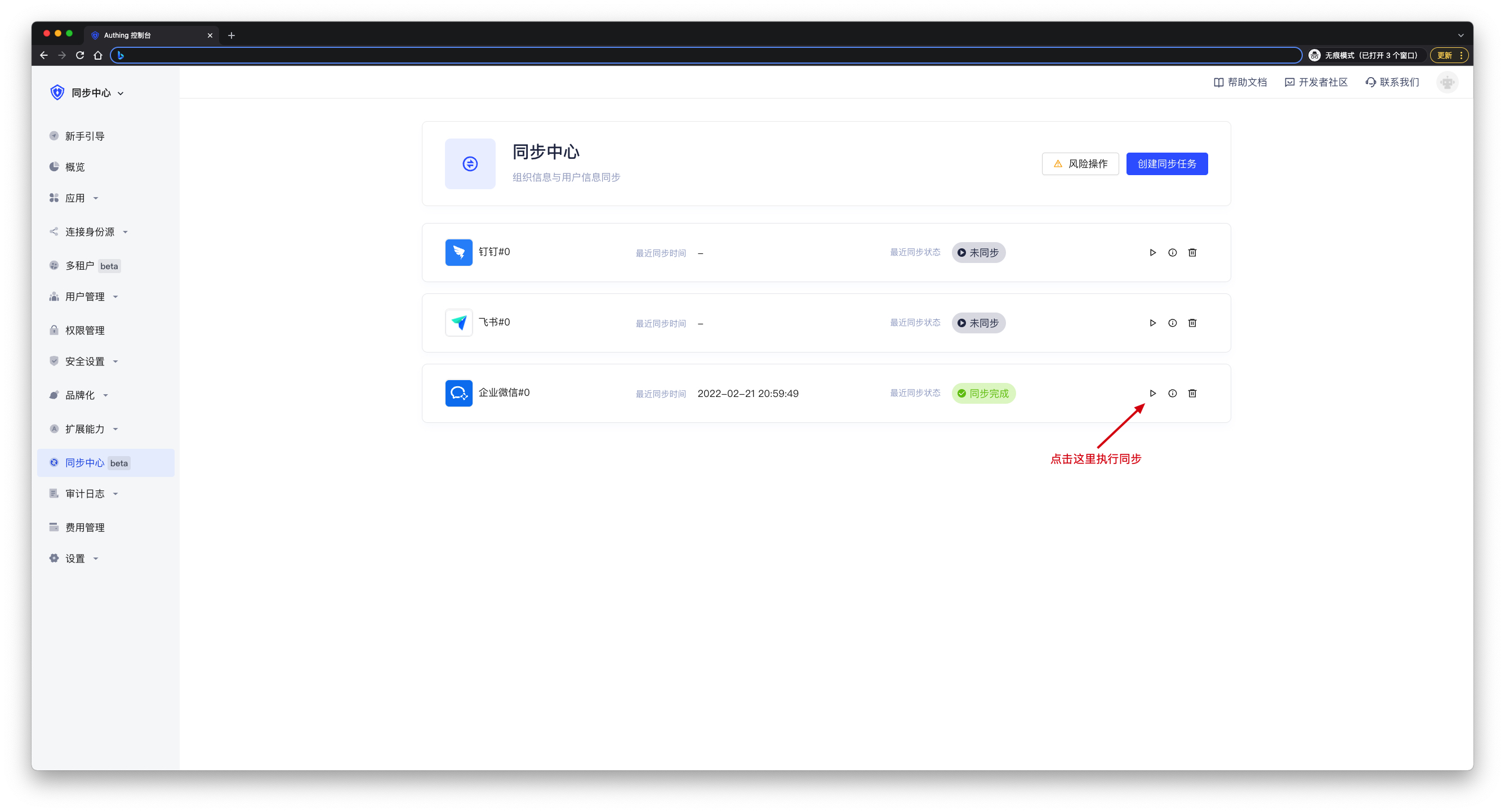The height and width of the screenshot is (812, 1505).
Task: Click the incognito mode indicator
Action: point(1365,55)
